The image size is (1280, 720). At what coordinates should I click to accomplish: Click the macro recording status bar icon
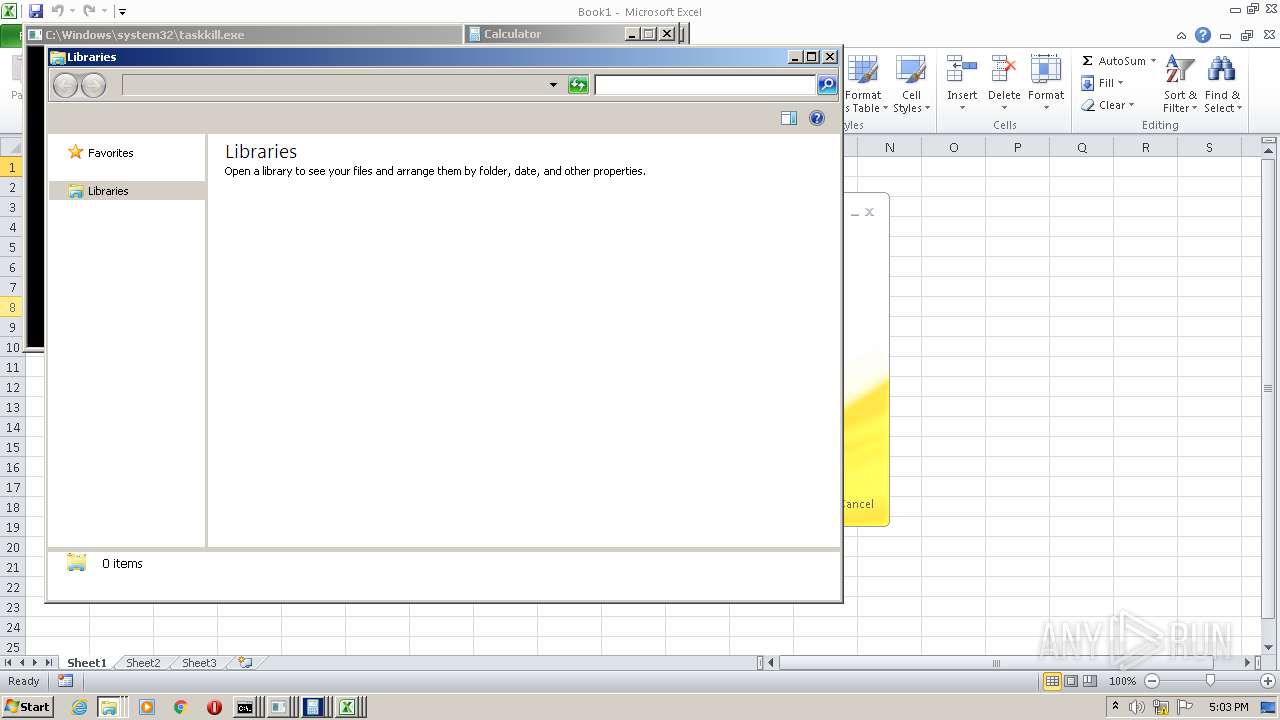[x=65, y=681]
